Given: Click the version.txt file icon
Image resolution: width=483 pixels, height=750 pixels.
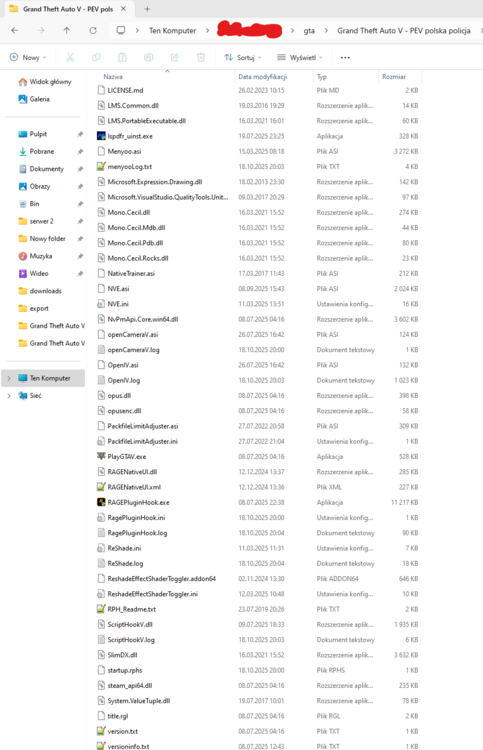Looking at the screenshot, I should 101,731.
